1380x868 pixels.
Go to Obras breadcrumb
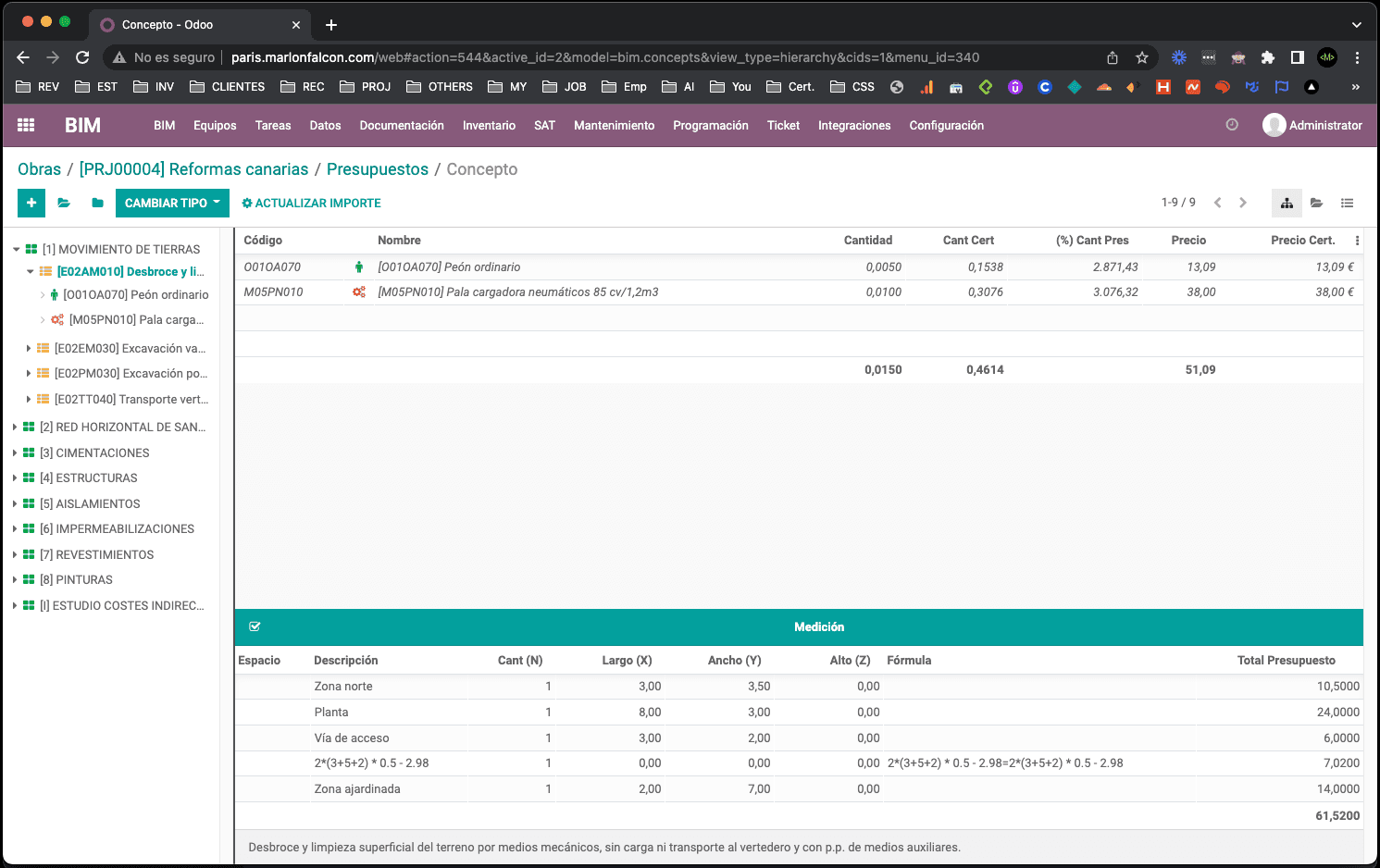tap(39, 169)
